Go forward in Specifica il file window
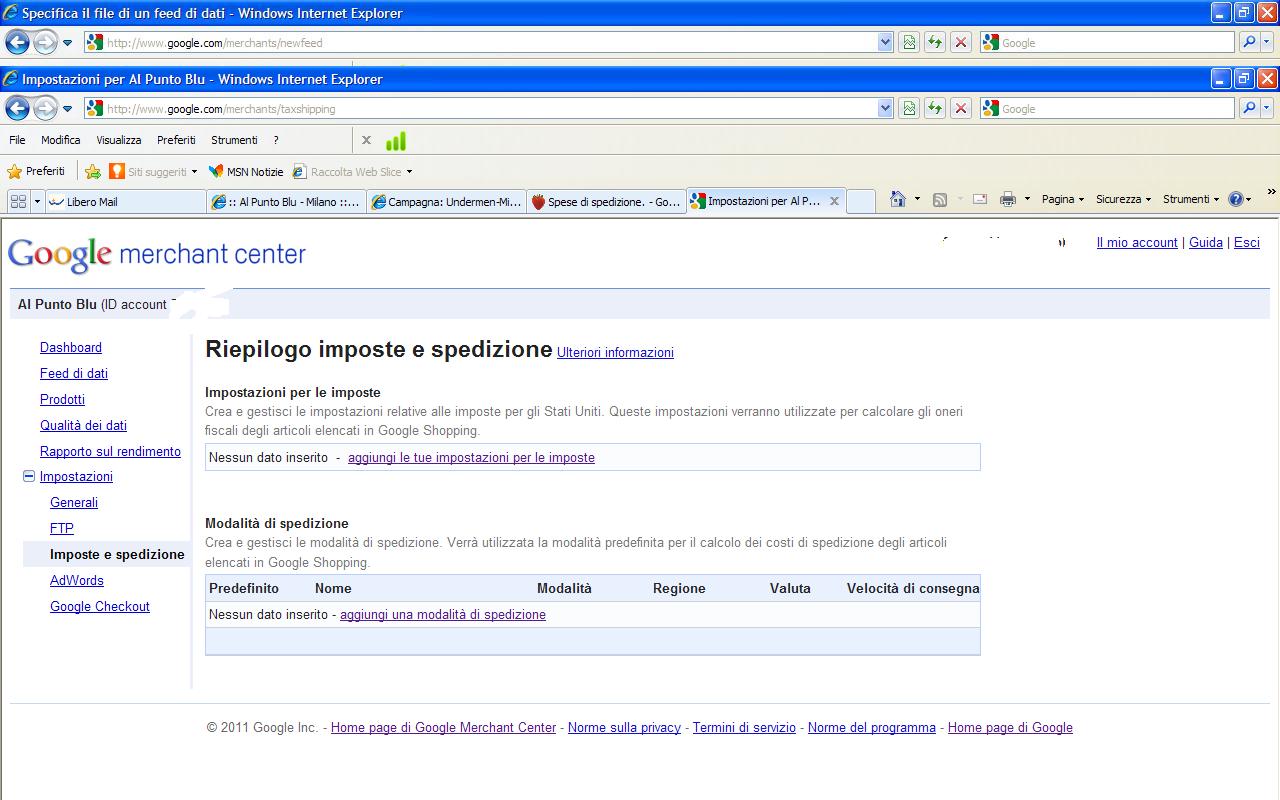The image size is (1280, 800). coord(45,42)
